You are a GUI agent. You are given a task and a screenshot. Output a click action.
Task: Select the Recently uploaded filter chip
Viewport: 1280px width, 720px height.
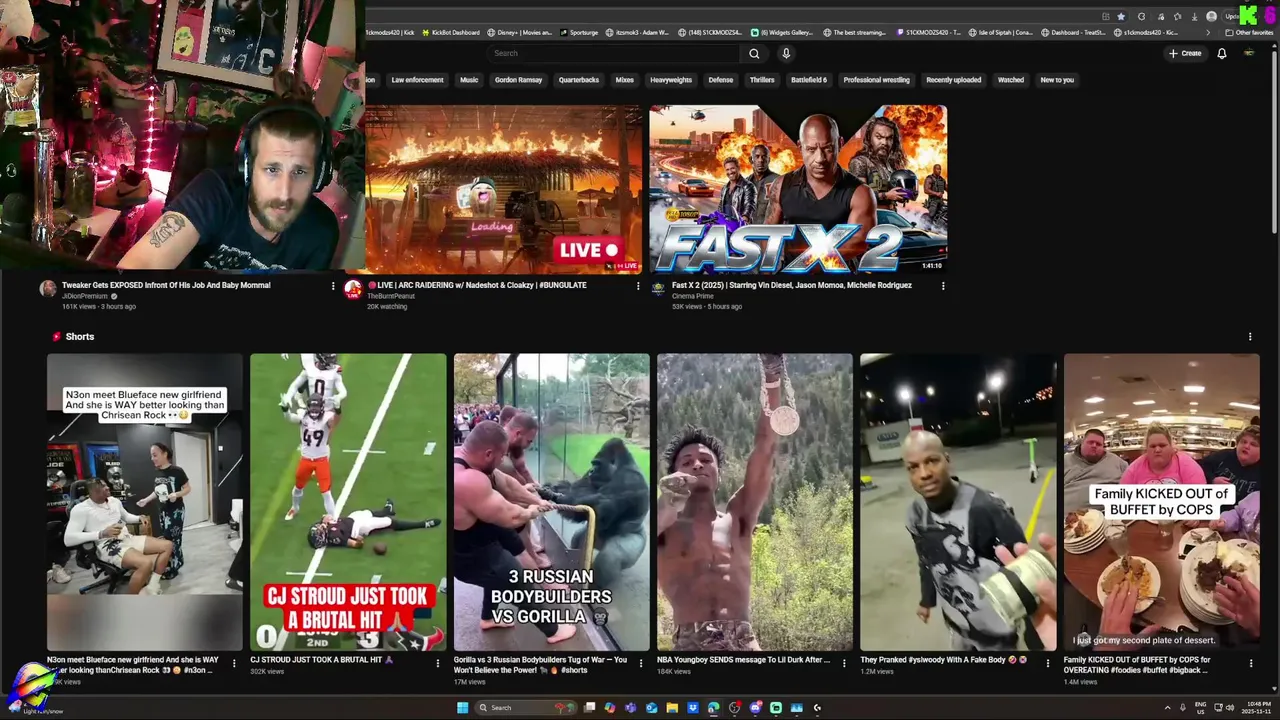953,80
